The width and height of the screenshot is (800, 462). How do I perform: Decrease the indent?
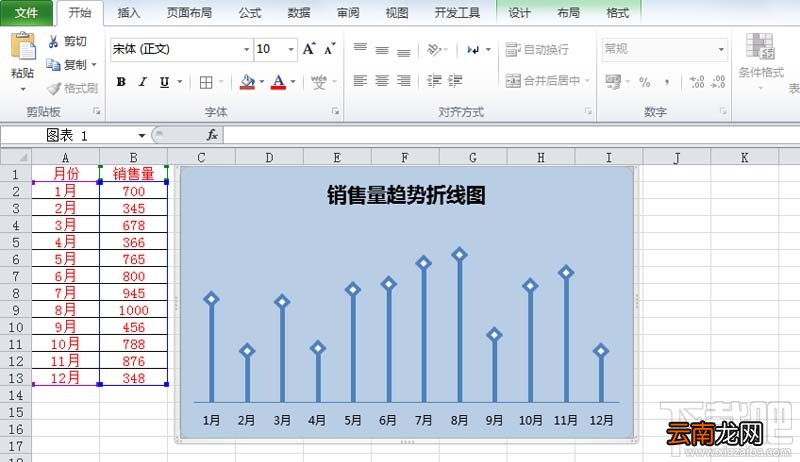click(434, 81)
